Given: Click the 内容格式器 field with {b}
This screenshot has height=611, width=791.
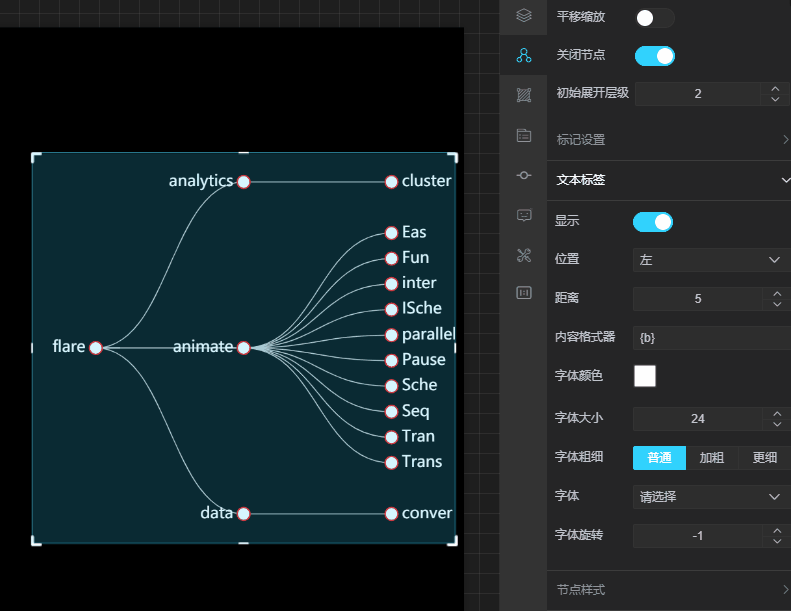Looking at the screenshot, I should click(712, 338).
